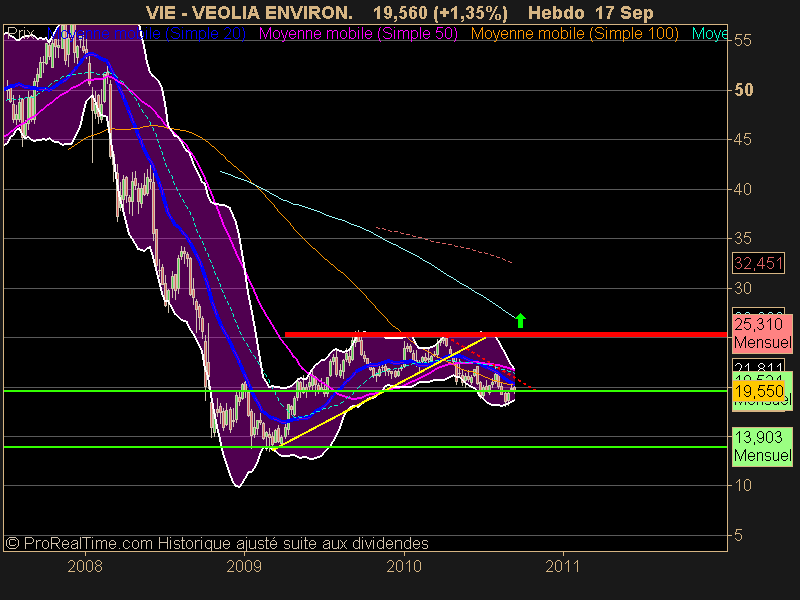
Task: Click the 50 price axis label
Action: point(743,90)
